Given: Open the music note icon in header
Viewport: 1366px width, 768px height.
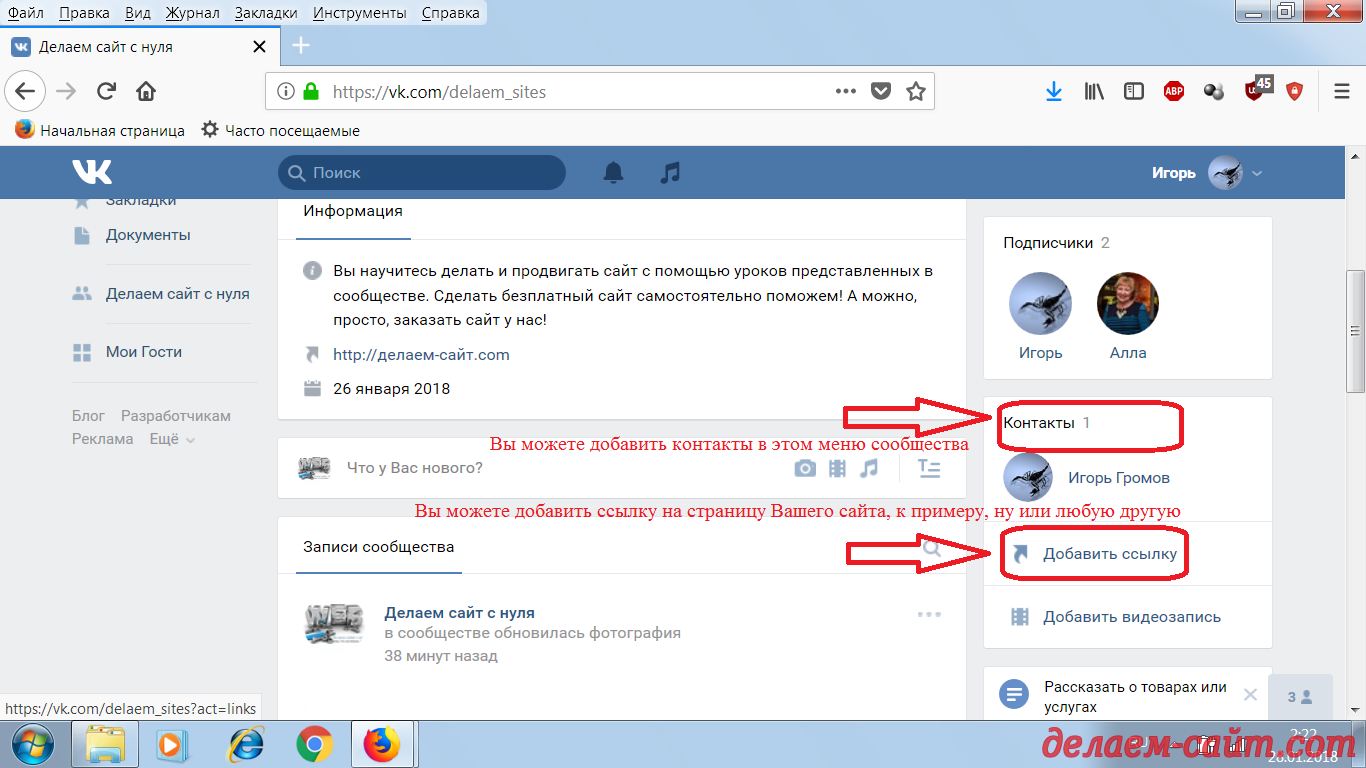Looking at the screenshot, I should point(670,172).
